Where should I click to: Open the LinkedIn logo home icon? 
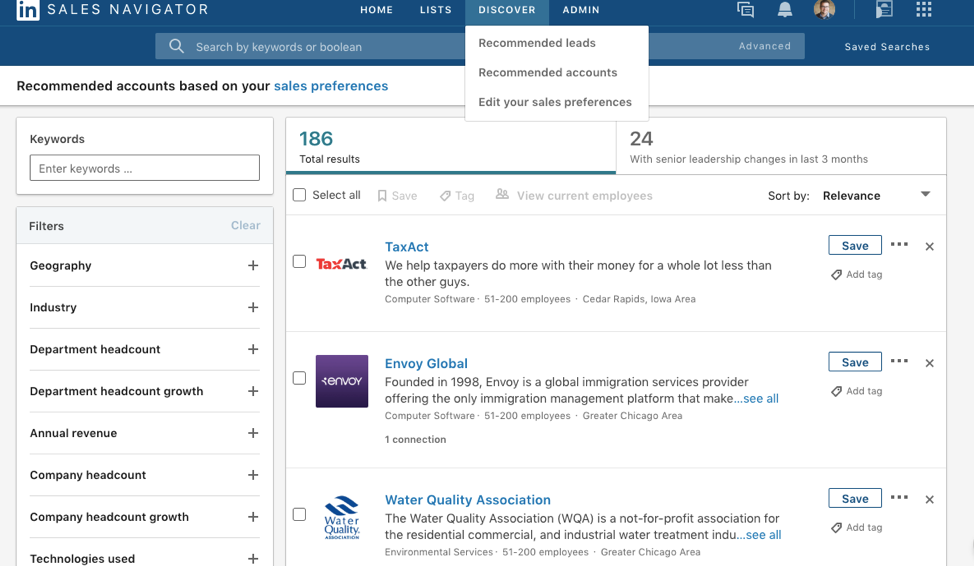click(x=27, y=10)
